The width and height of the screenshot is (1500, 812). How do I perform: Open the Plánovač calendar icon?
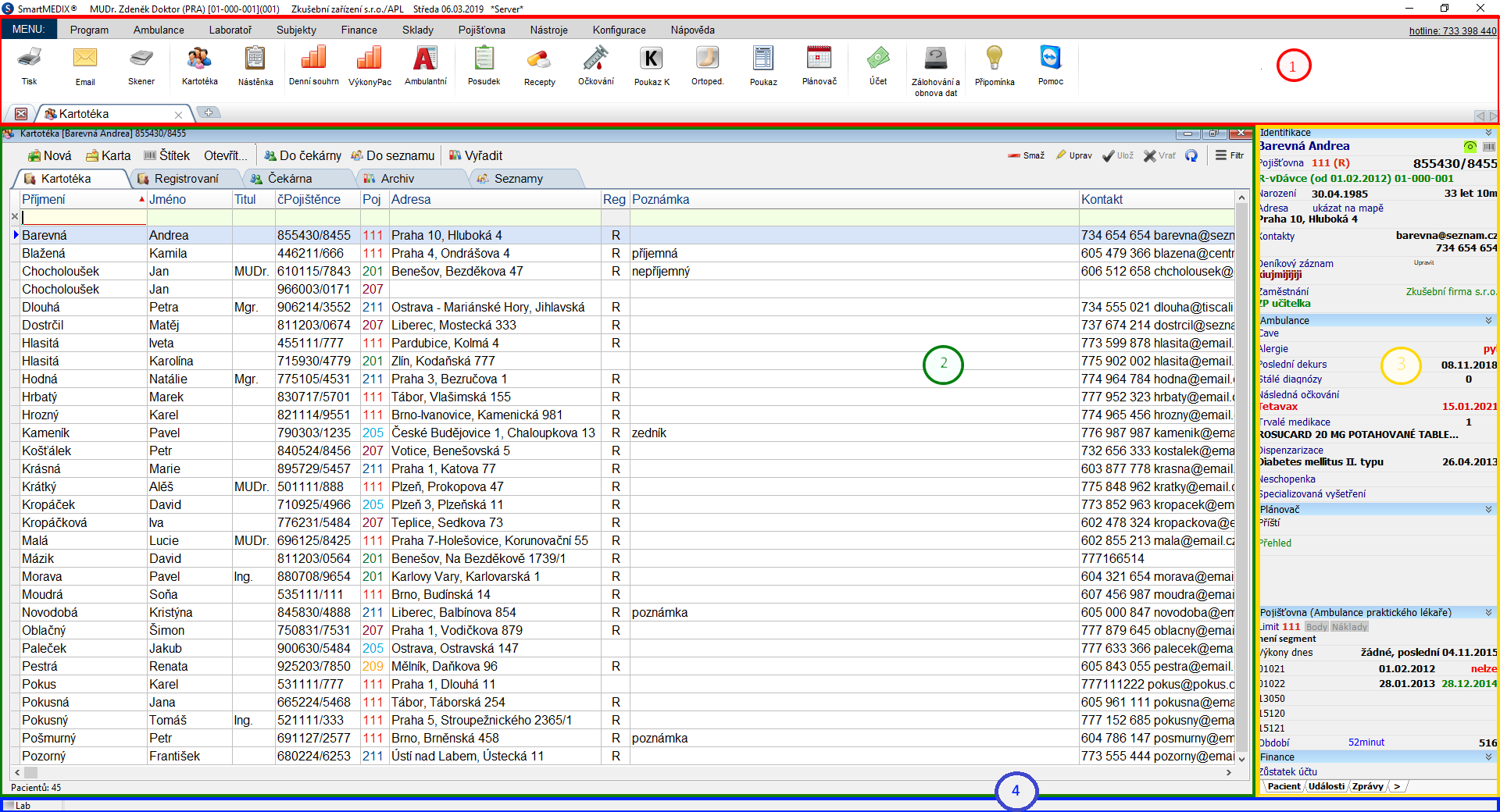(x=819, y=59)
